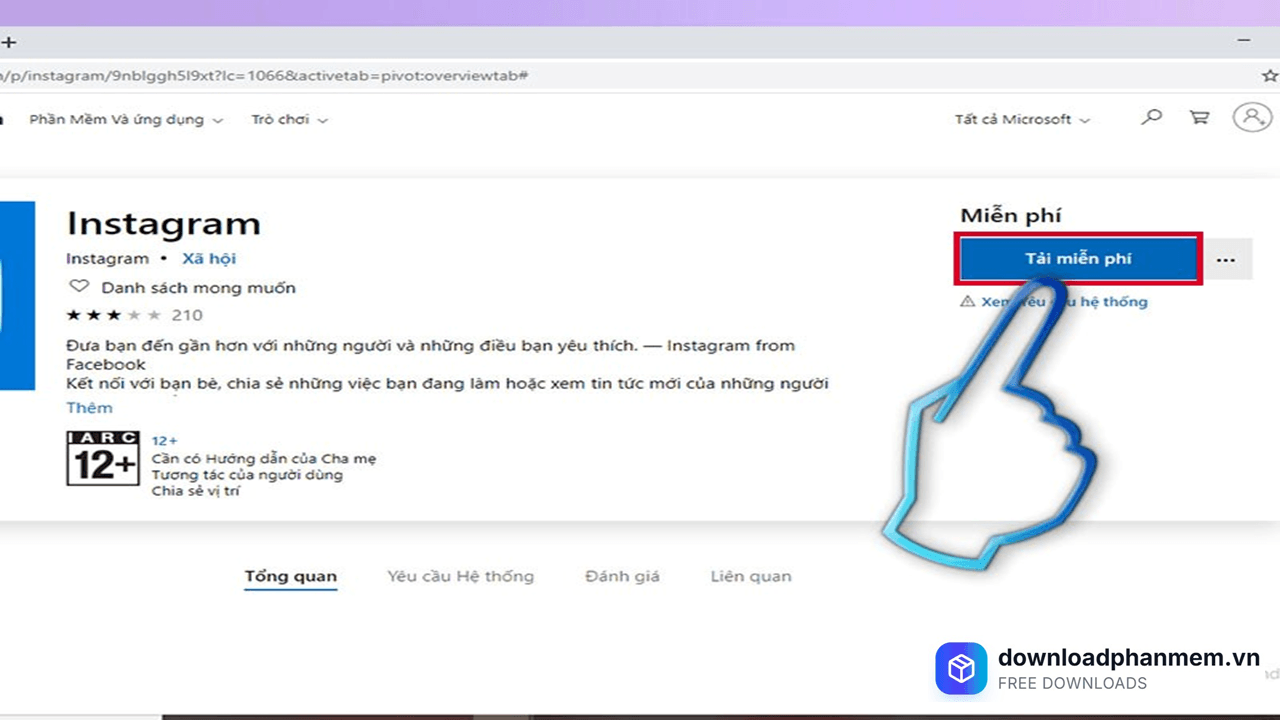This screenshot has width=1280, height=720.
Task: Click the bookmark star in the address bar
Action: (1270, 75)
